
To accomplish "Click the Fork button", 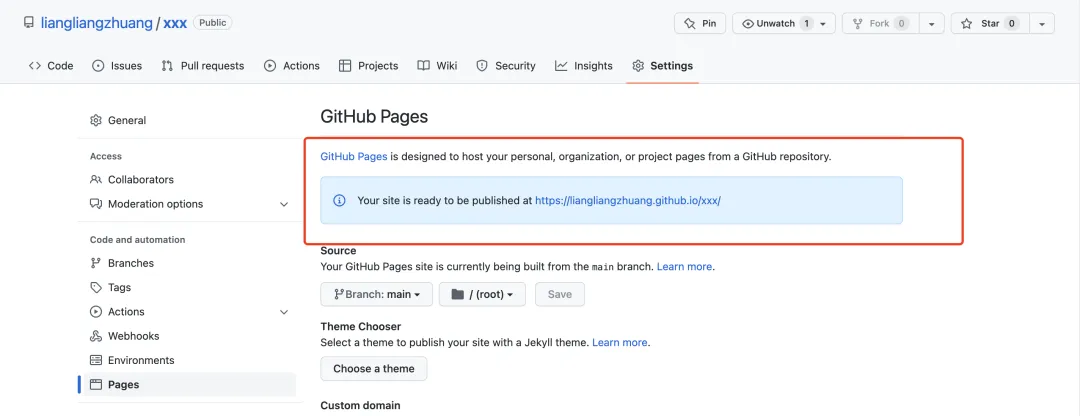I will tap(880, 23).
